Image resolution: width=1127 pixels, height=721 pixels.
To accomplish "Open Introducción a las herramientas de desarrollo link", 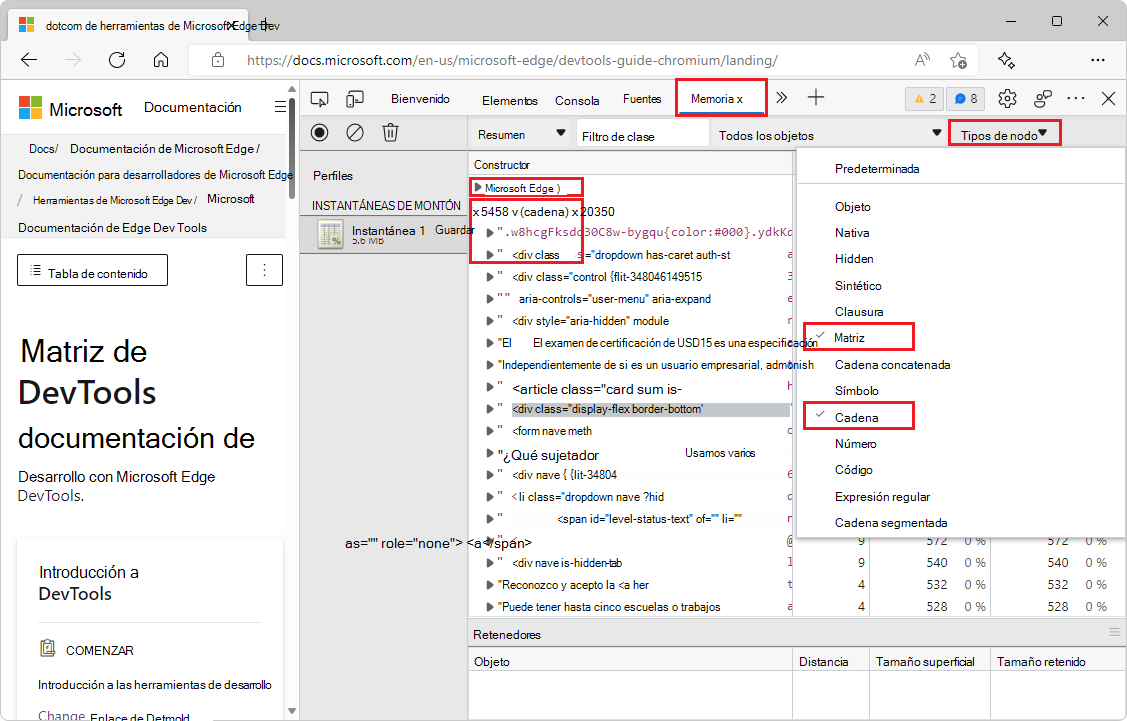I will (x=155, y=685).
